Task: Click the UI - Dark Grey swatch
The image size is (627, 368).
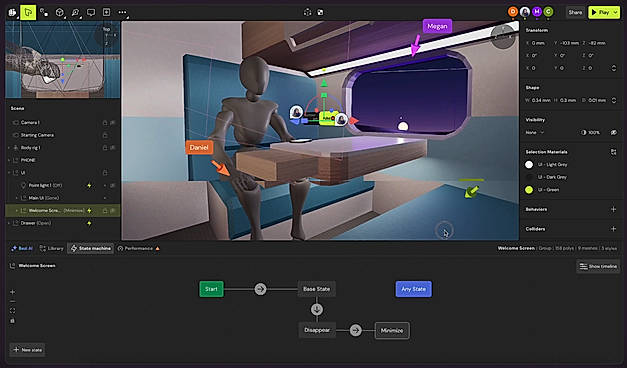Action: [529, 177]
